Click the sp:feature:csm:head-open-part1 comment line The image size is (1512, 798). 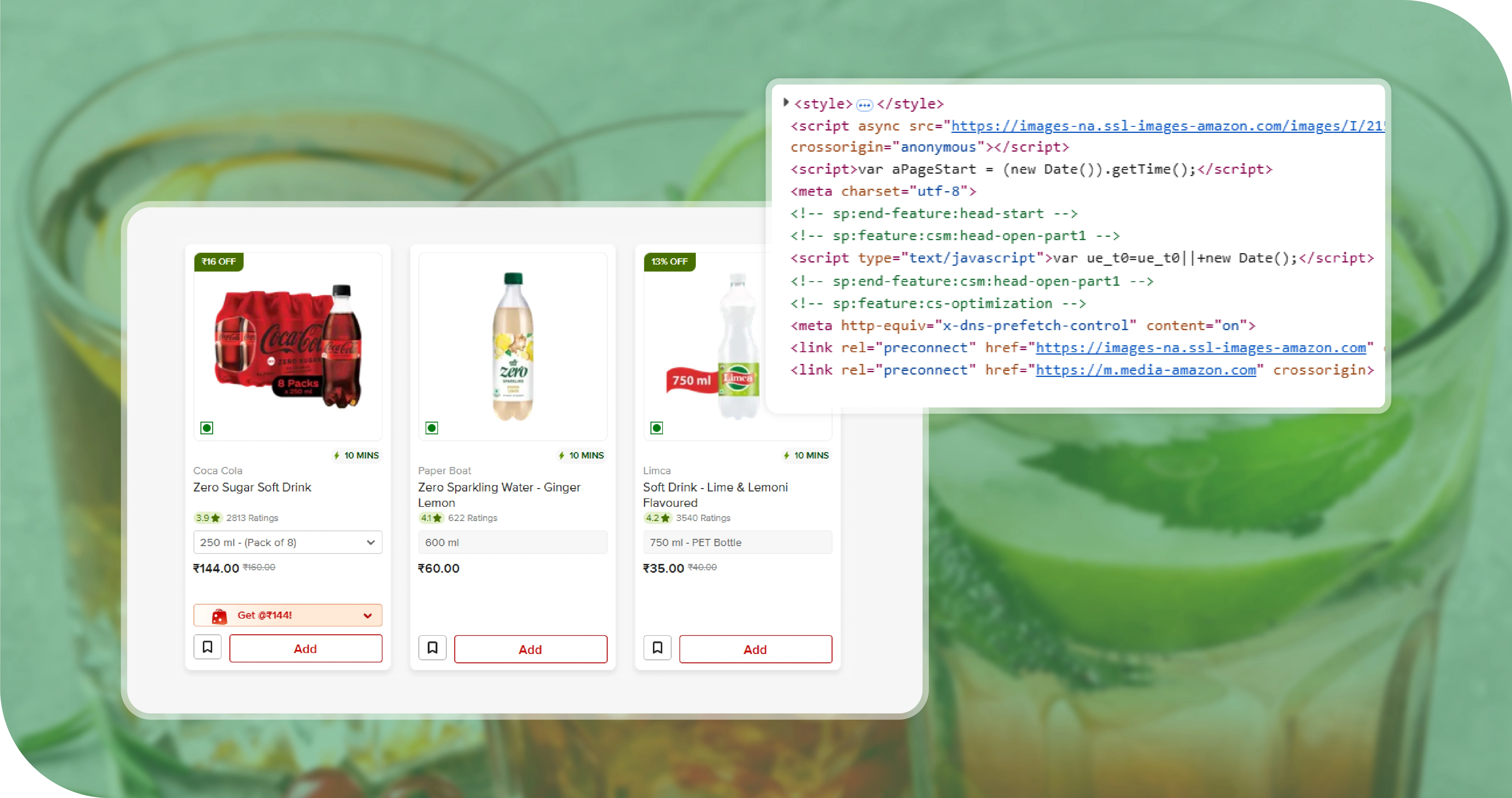tap(955, 236)
